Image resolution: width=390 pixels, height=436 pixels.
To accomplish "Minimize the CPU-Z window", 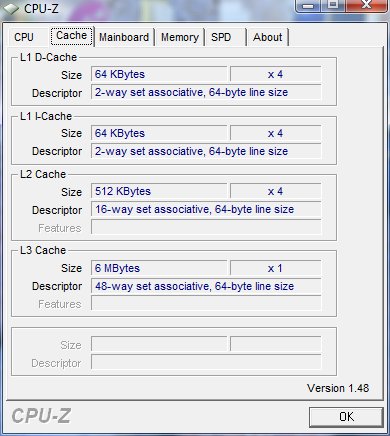I will click(x=309, y=6).
